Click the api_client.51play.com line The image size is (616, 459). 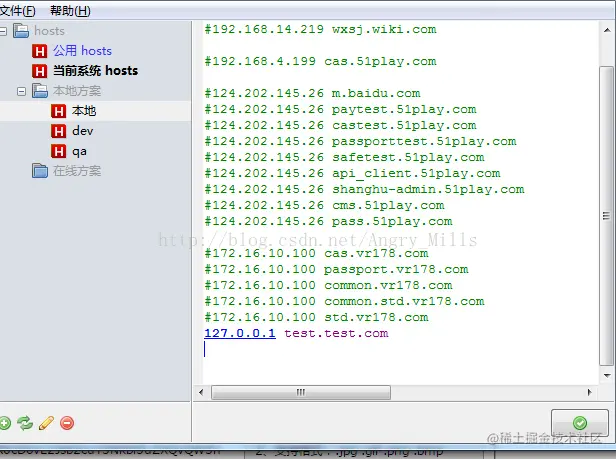(352, 173)
